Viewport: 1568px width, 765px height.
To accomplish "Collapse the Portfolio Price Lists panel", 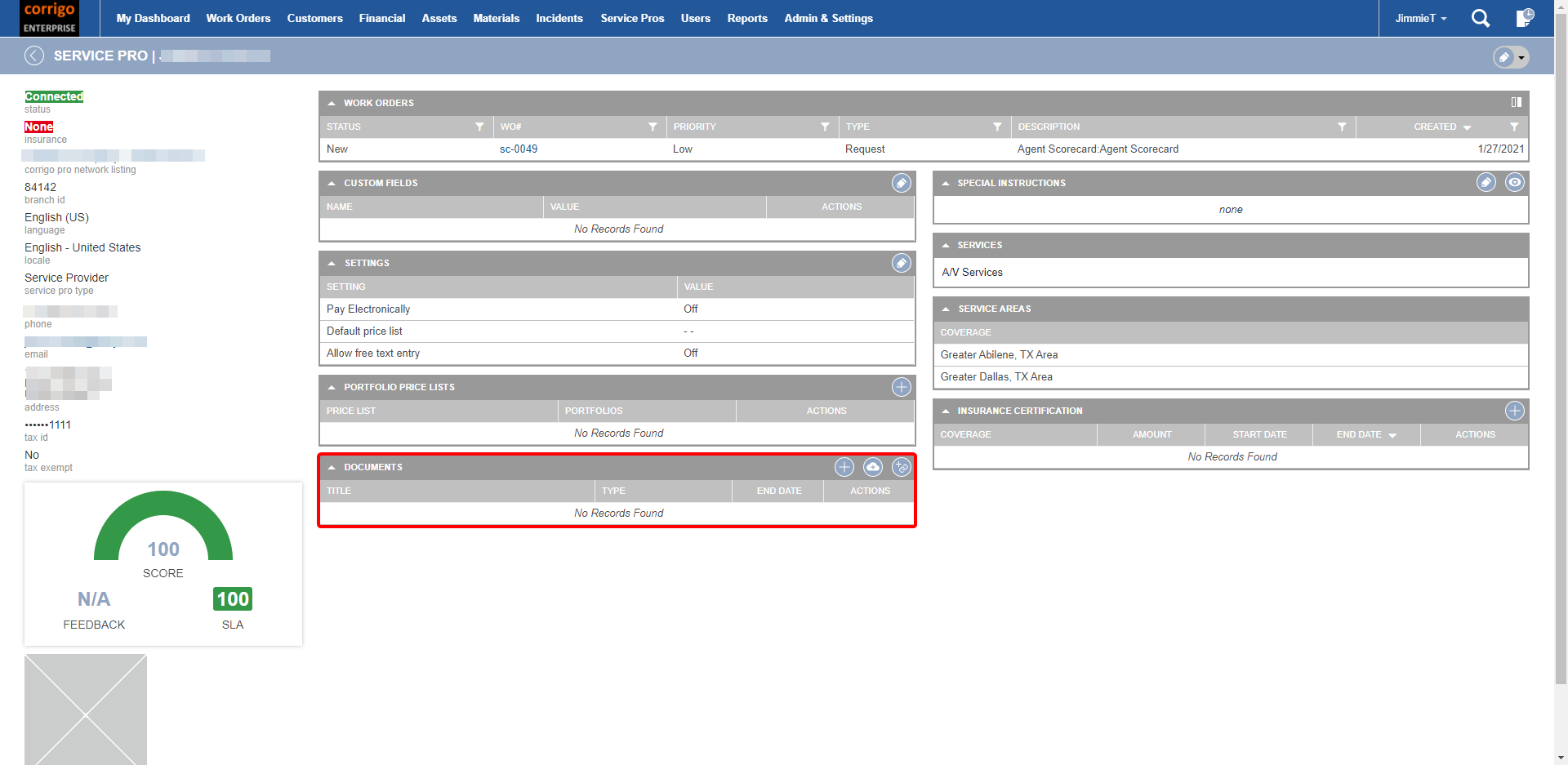I will tap(332, 387).
